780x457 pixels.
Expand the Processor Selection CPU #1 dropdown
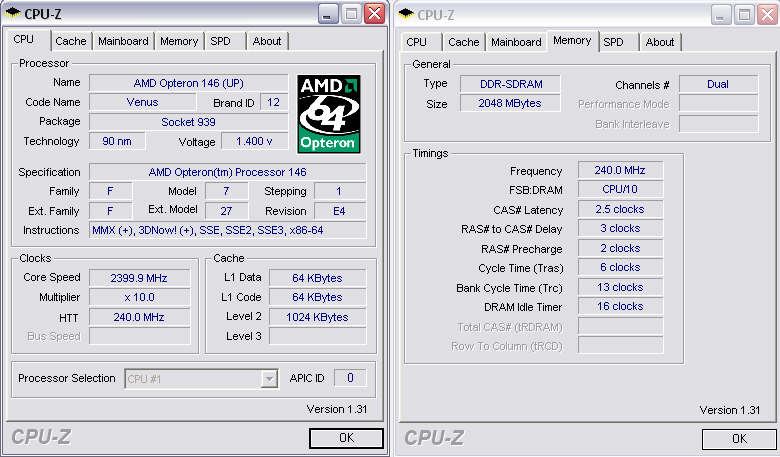[269, 379]
